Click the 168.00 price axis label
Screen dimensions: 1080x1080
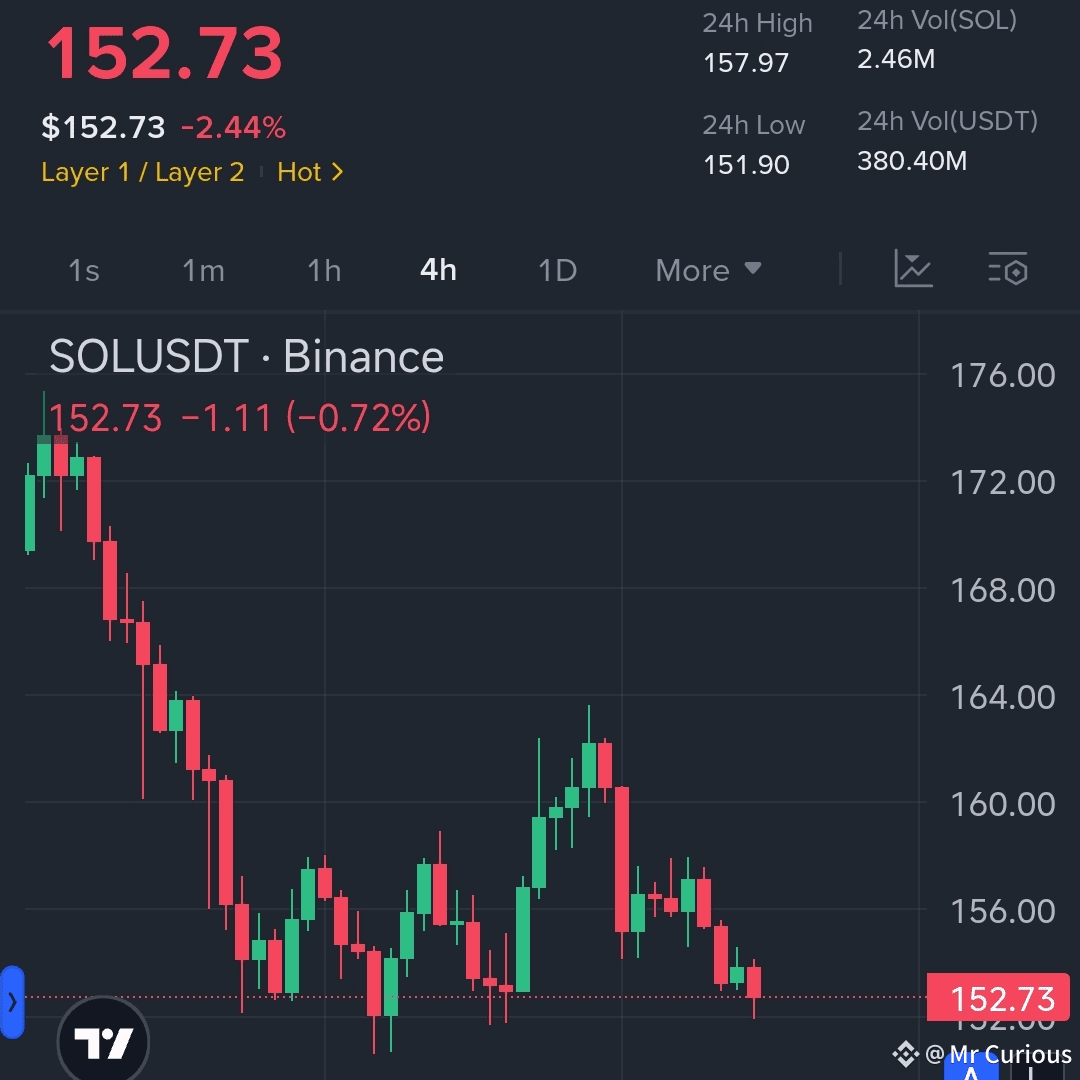point(1003,591)
